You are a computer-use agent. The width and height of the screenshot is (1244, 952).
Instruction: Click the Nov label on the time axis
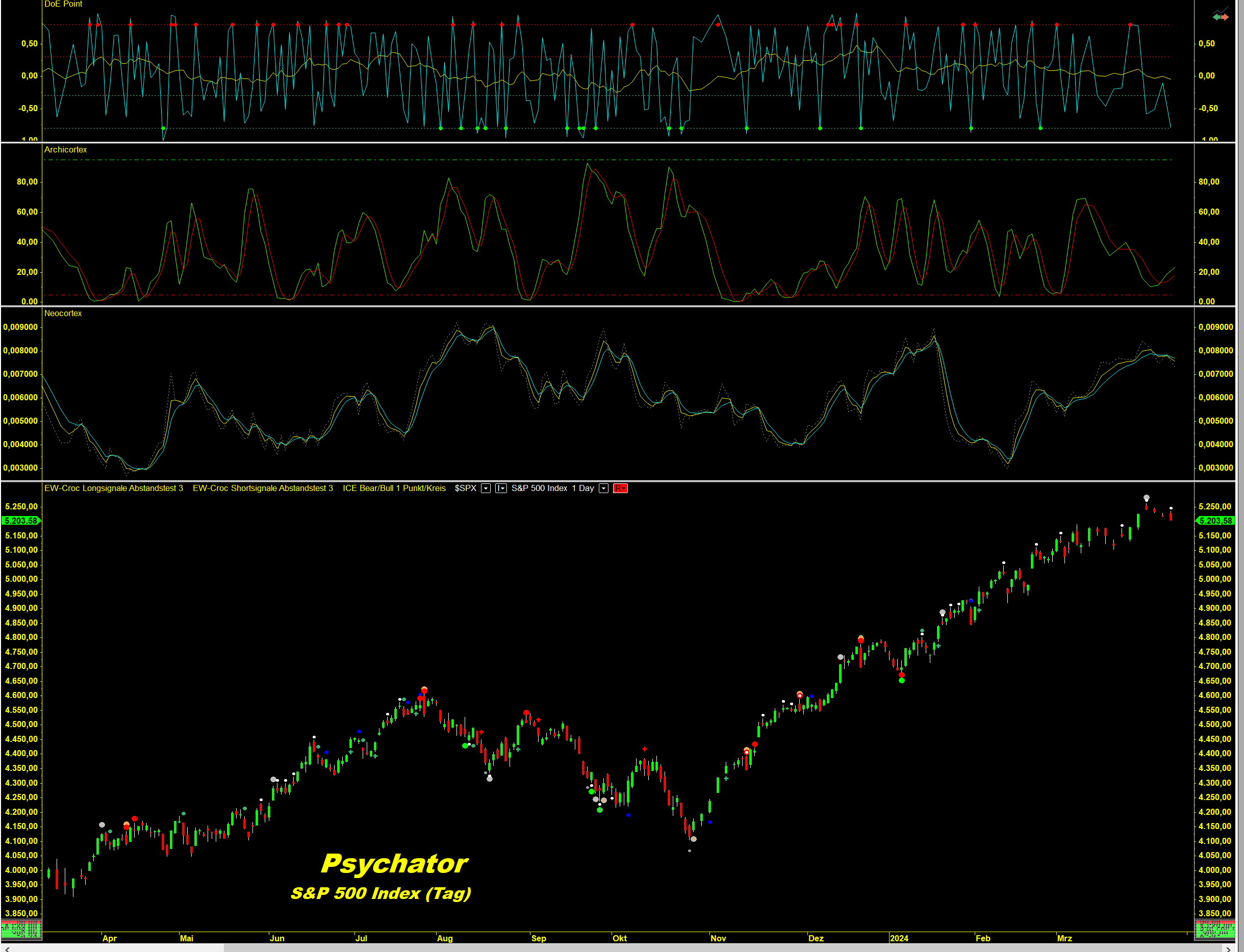pyautogui.click(x=718, y=938)
